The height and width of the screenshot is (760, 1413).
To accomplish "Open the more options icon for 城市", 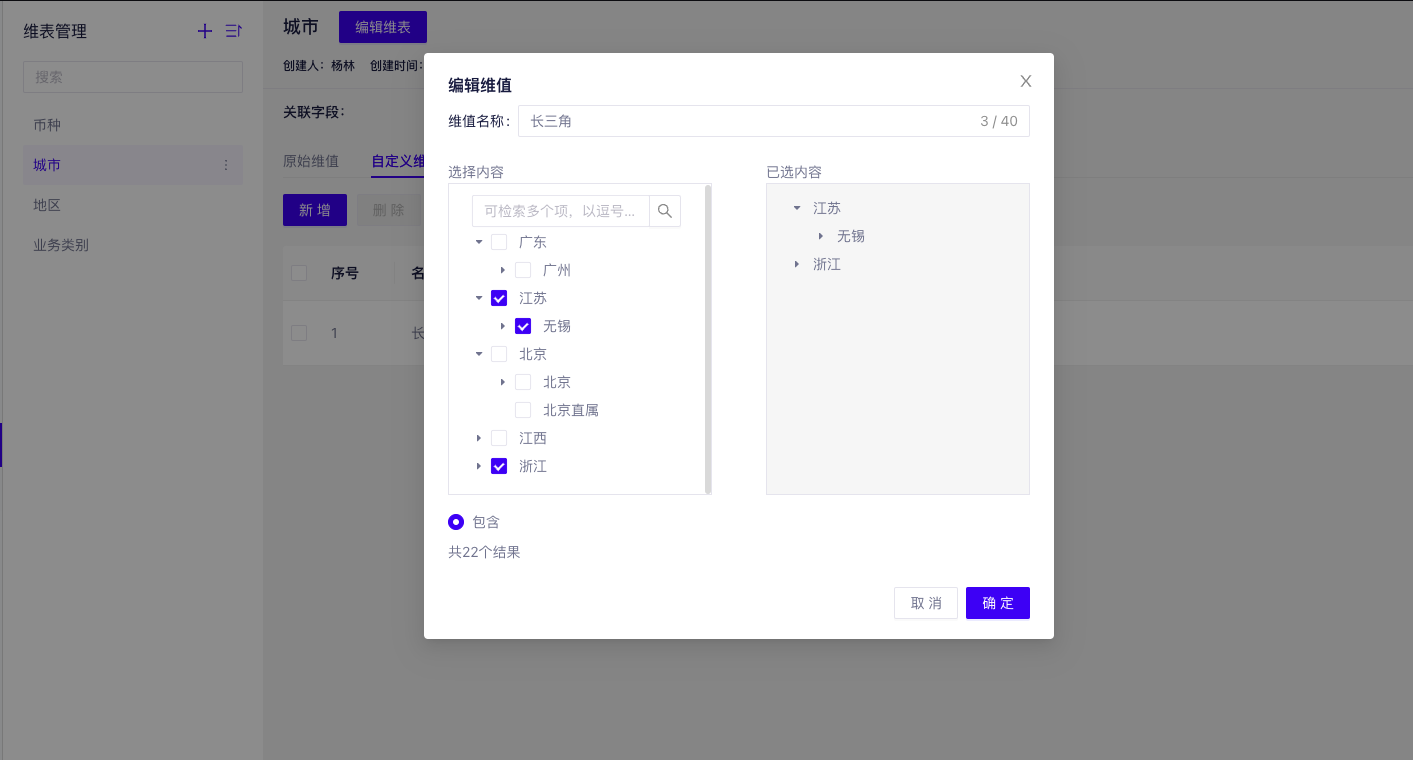I will click(x=226, y=165).
